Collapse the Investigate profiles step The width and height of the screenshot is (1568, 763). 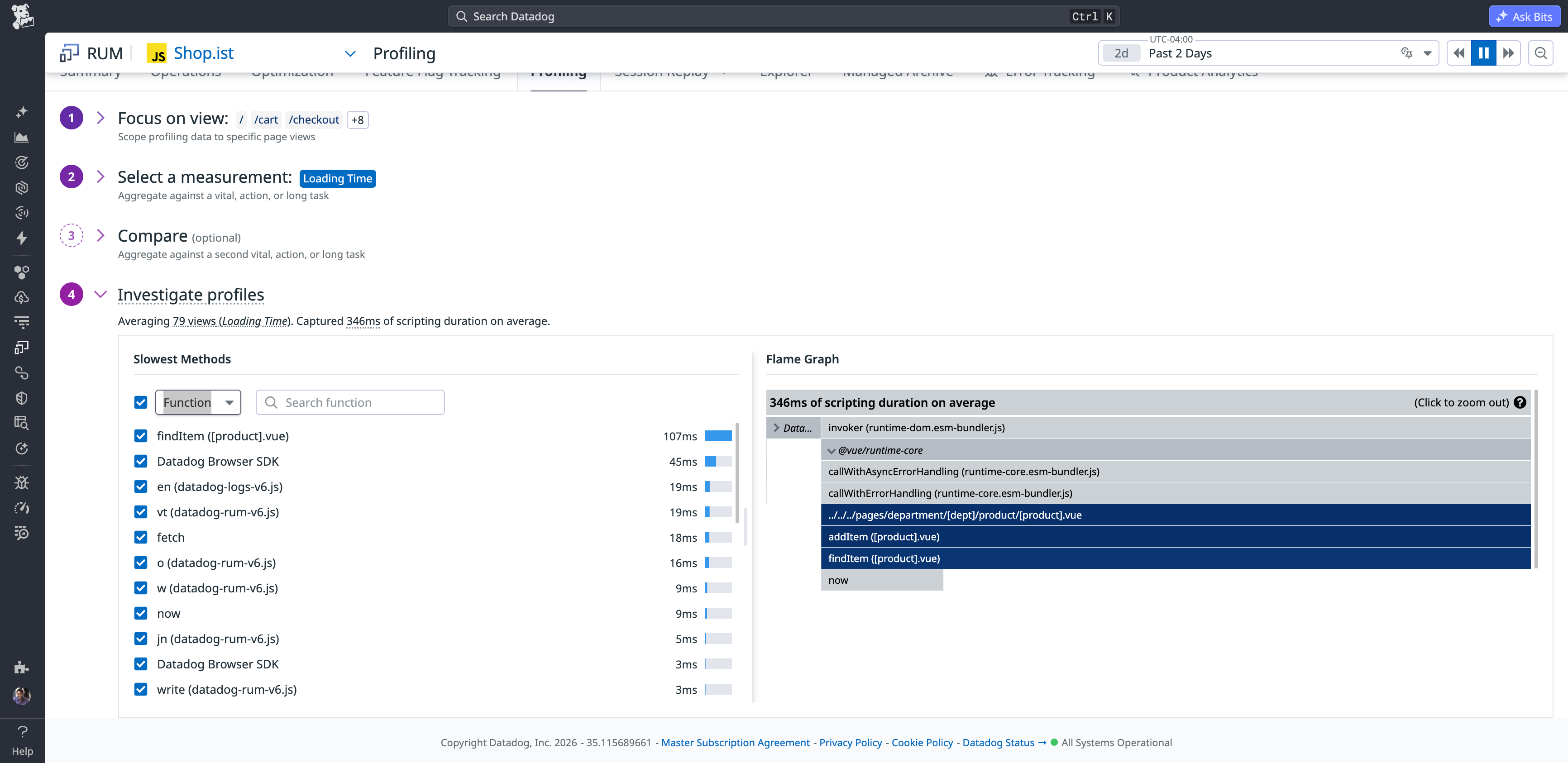click(x=101, y=295)
